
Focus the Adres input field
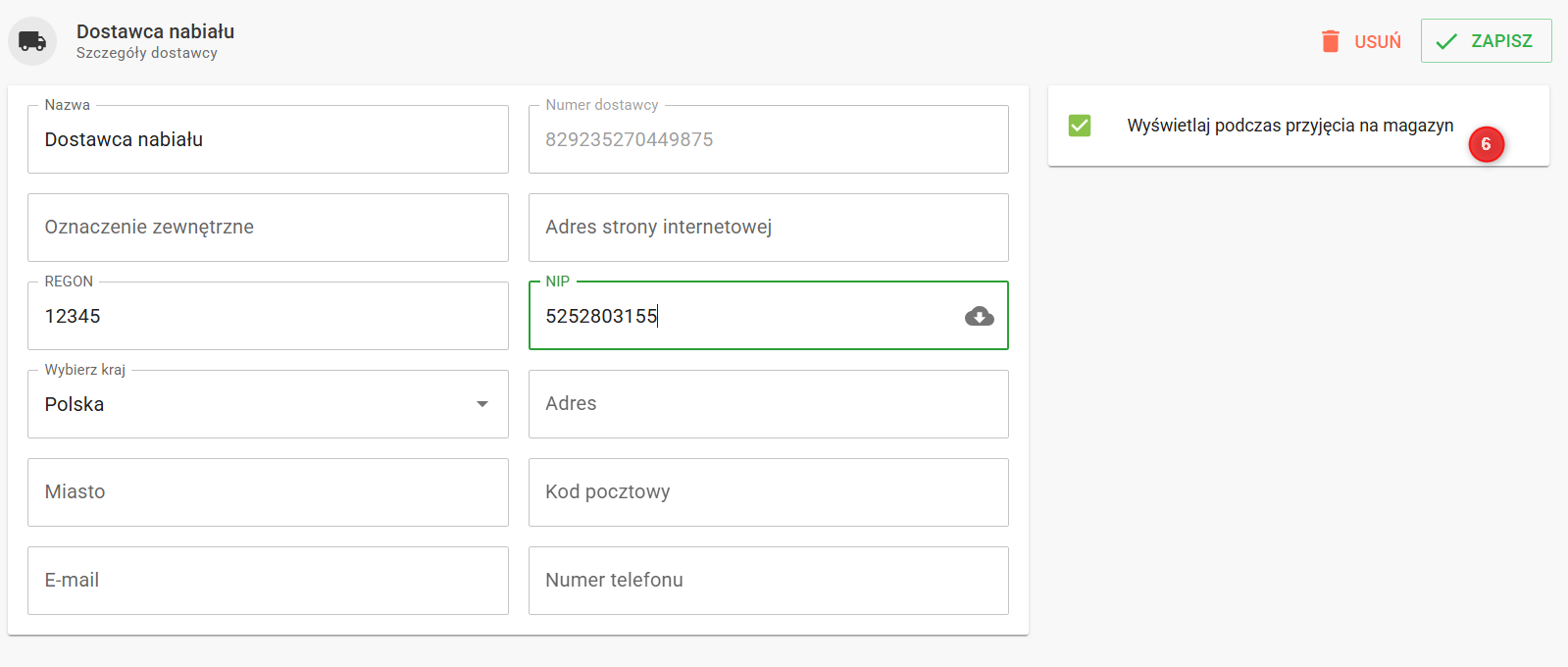tap(768, 404)
